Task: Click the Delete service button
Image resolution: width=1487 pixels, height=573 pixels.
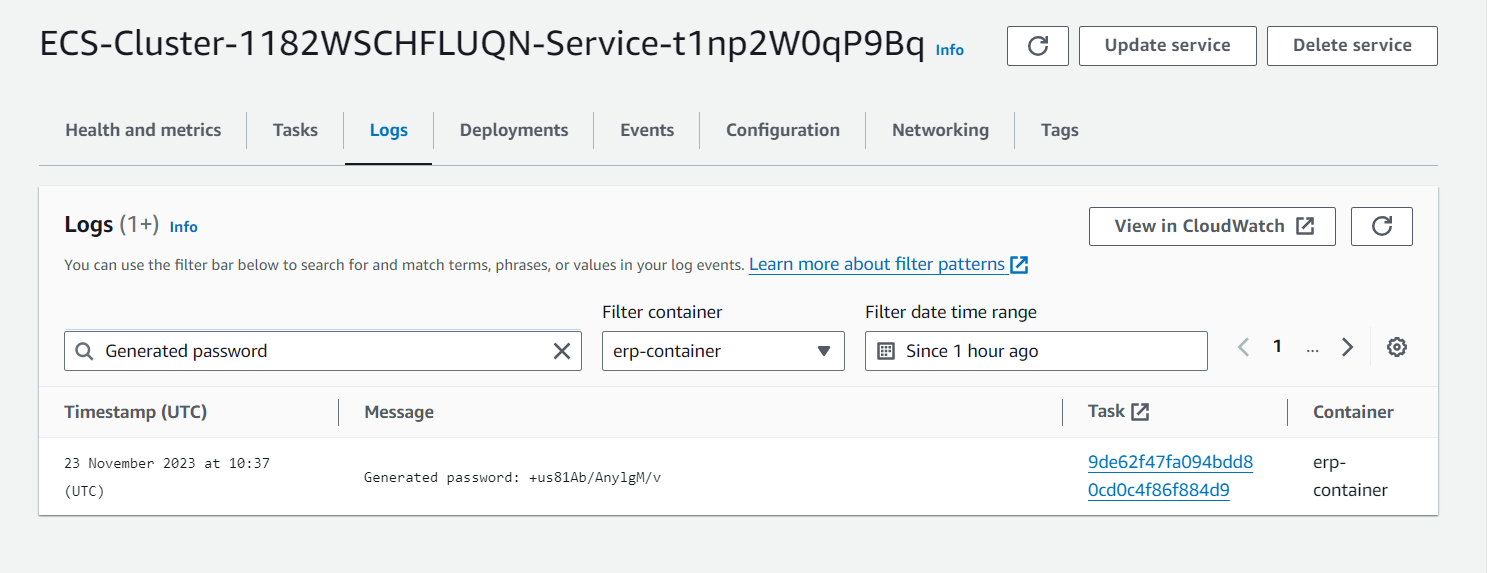Action: [x=1352, y=46]
